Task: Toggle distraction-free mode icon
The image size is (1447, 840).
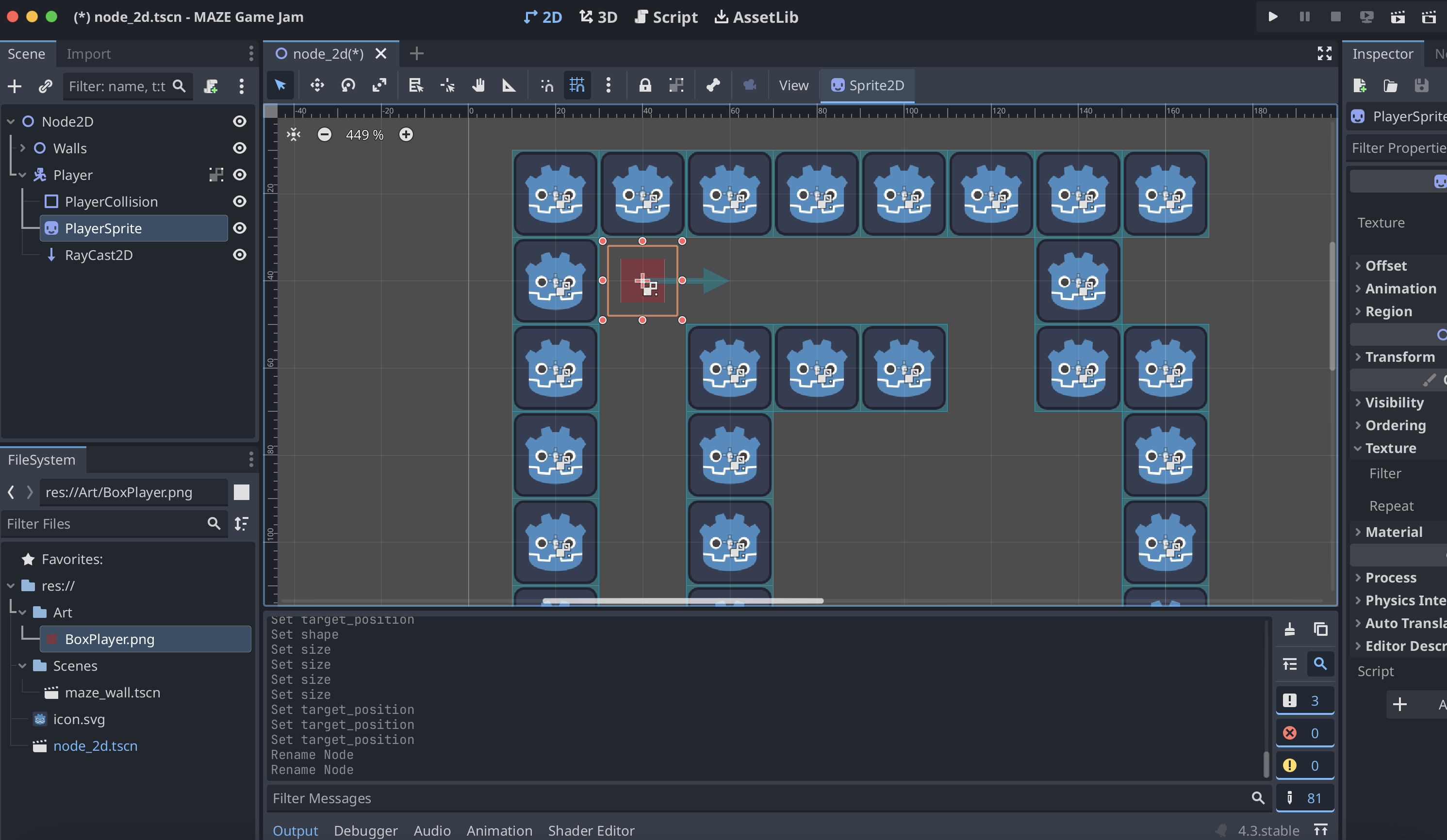Action: pyautogui.click(x=1324, y=53)
